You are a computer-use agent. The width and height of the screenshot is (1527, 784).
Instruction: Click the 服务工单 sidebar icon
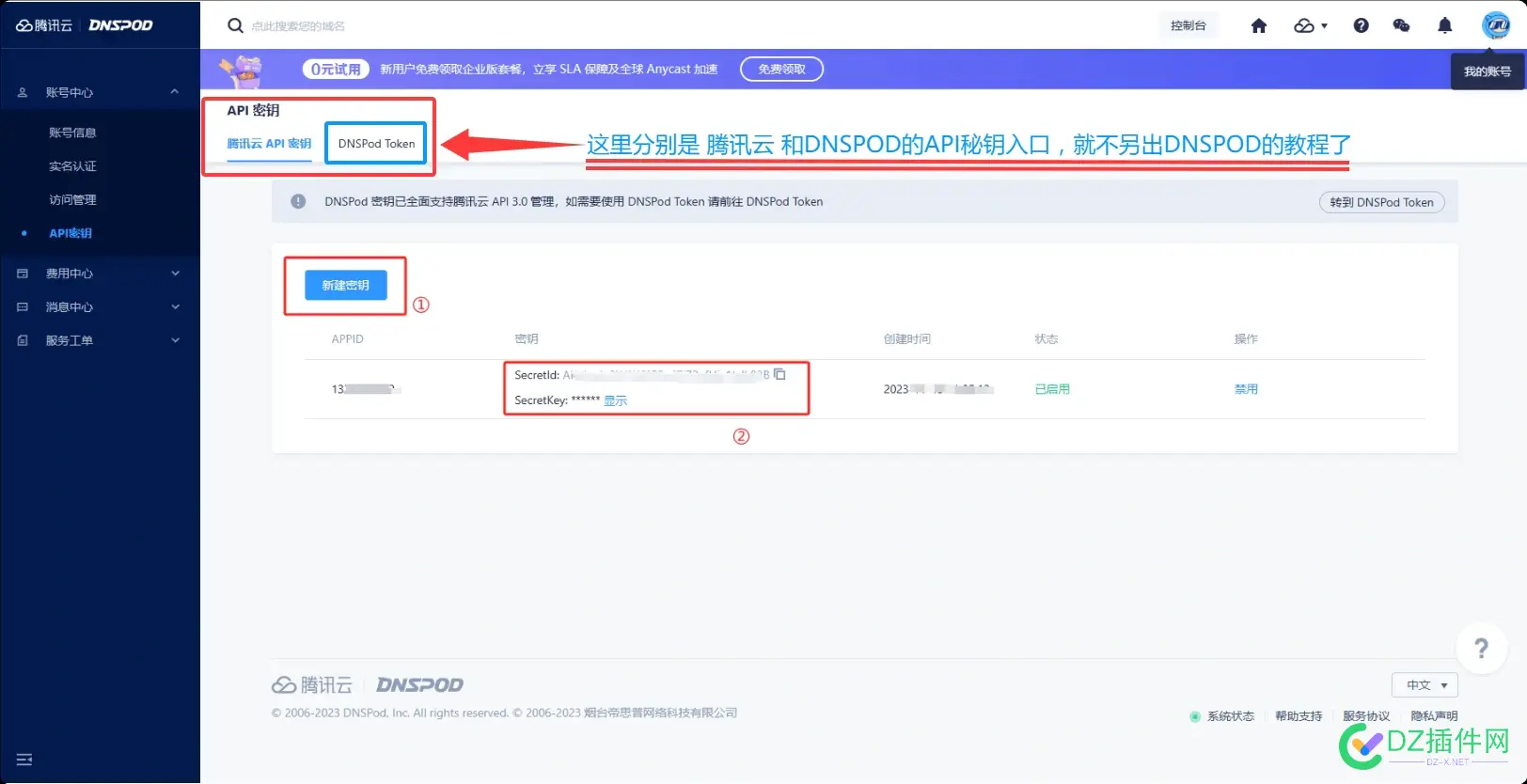coord(23,340)
